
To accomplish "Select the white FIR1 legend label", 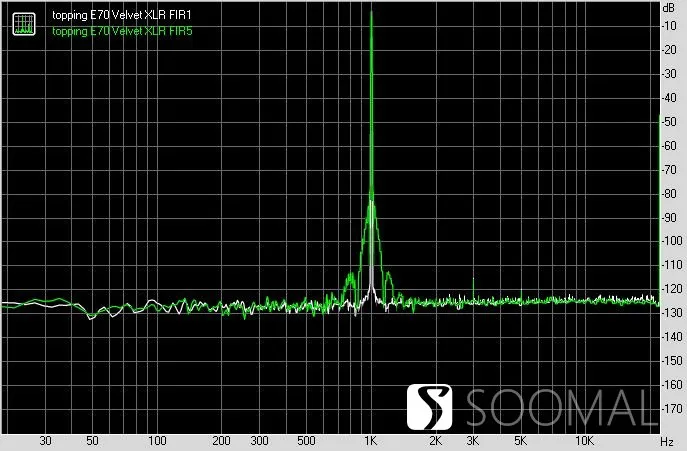I will tap(122, 15).
